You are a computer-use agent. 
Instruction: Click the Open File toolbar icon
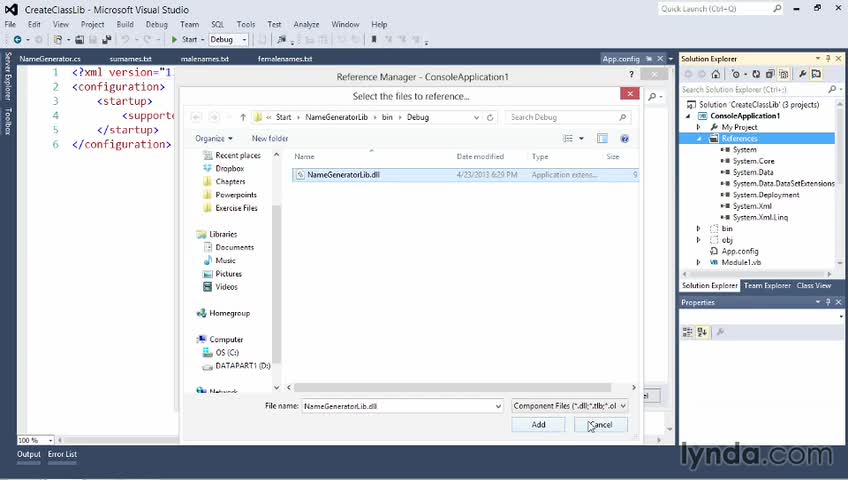[x=80, y=39]
